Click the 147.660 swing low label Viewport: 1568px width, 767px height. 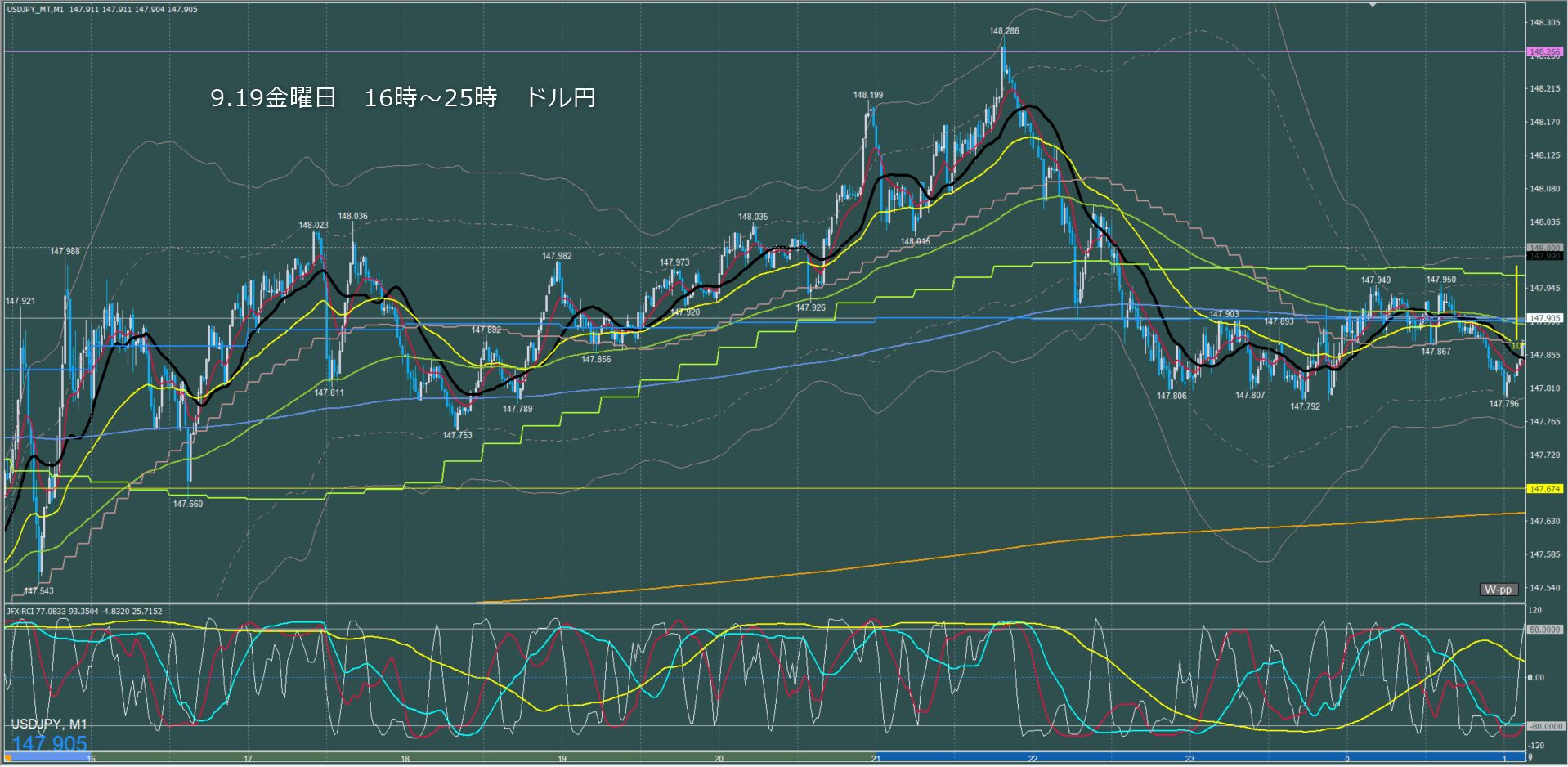coord(187,504)
